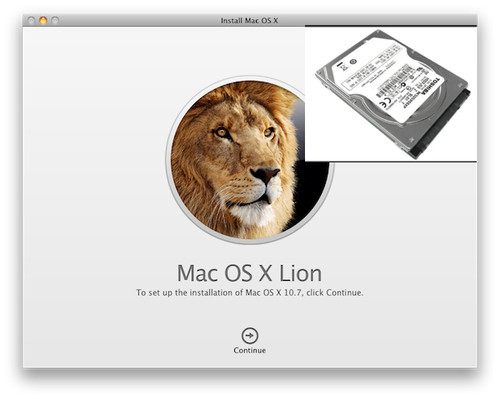Image resolution: width=500 pixels, height=399 pixels.
Task: Click the Install Mac OS X title
Action: click(249, 20)
